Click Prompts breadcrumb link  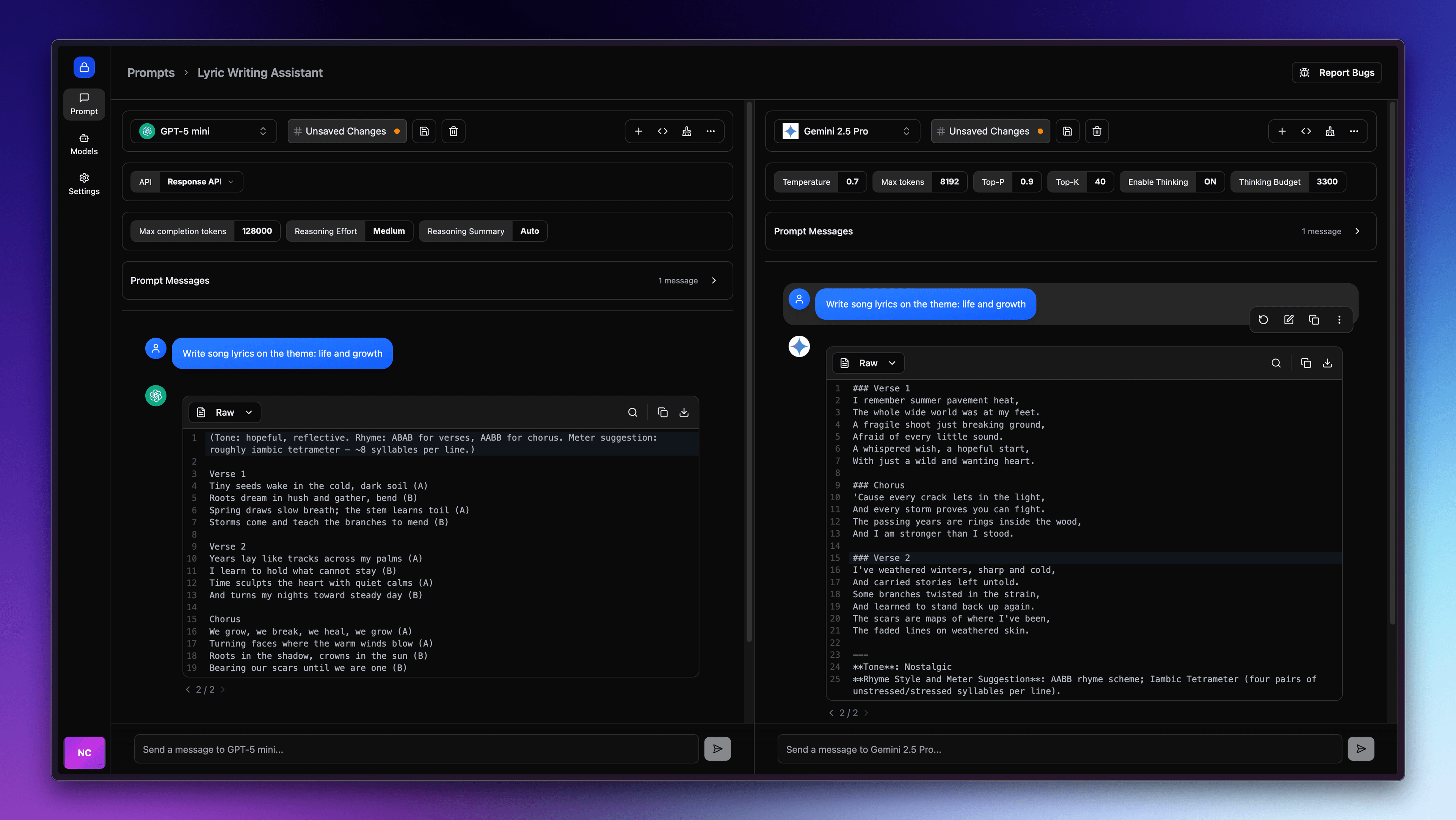[x=151, y=72]
